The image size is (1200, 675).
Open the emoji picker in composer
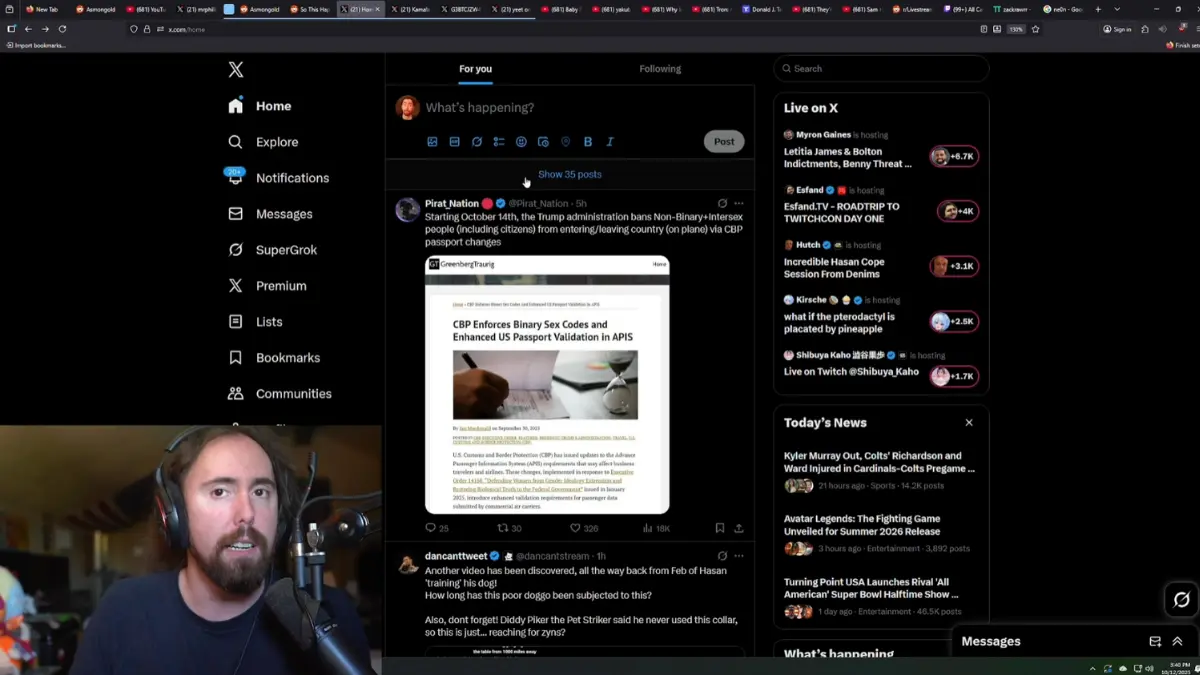(x=521, y=142)
